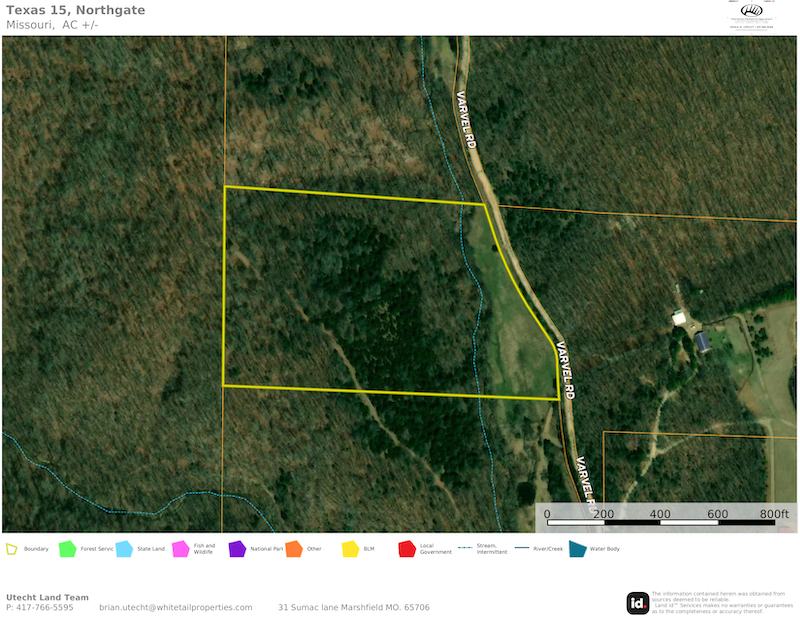
Task: Click the yellow Boundary legend icon
Action: [12, 549]
